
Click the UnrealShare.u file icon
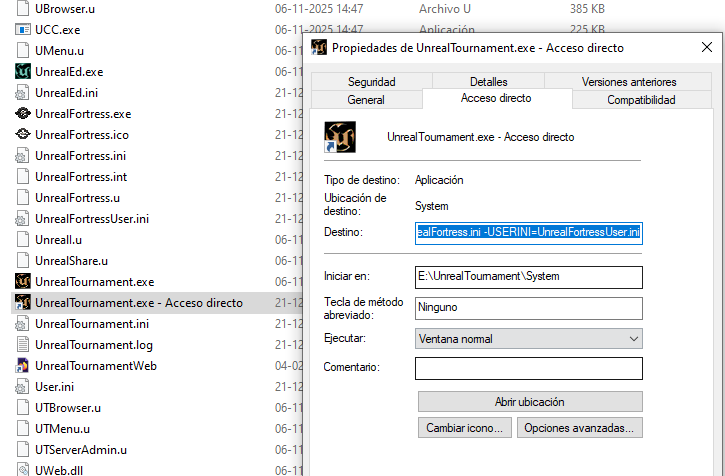coord(23,260)
